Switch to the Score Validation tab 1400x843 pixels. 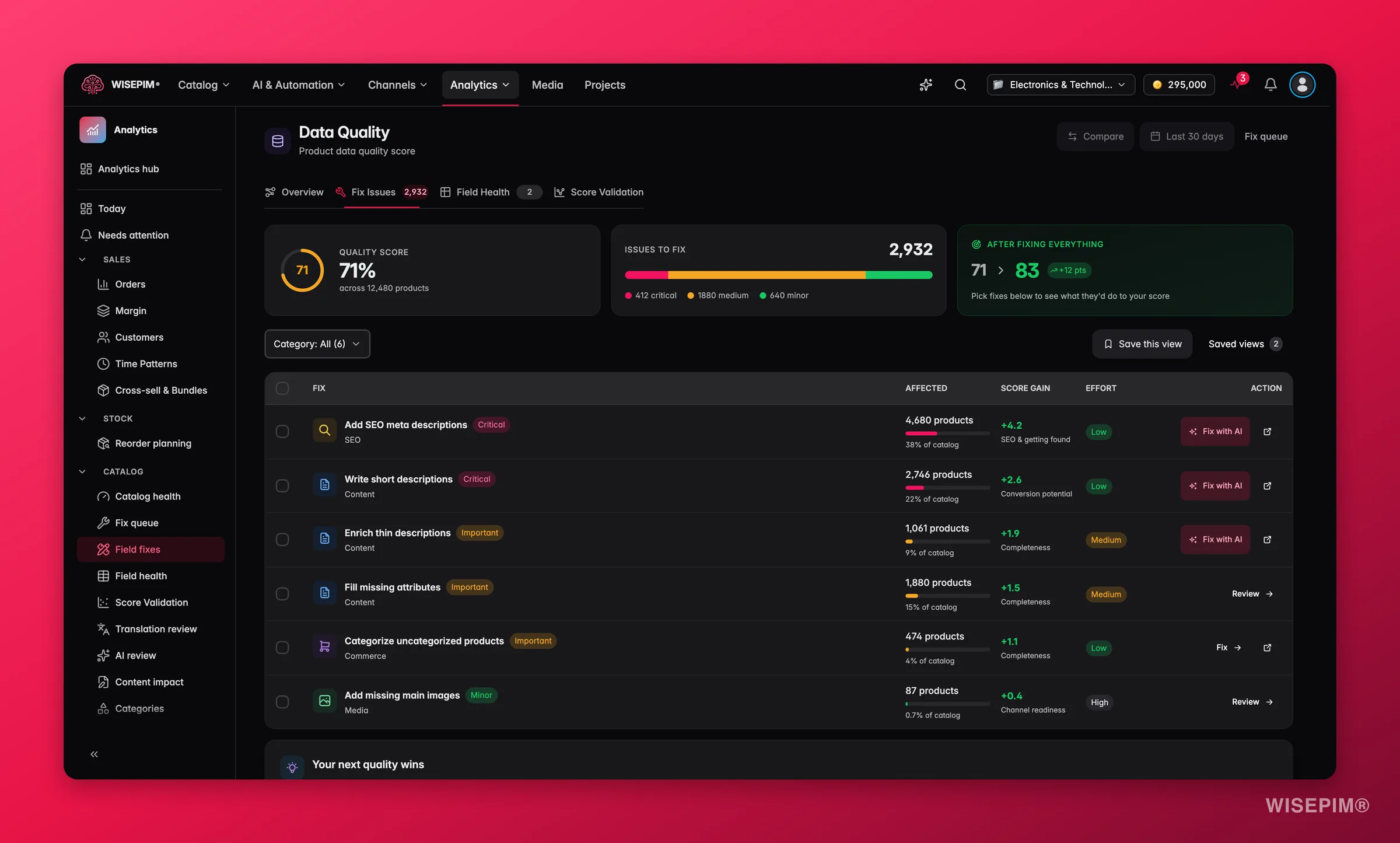pos(598,192)
